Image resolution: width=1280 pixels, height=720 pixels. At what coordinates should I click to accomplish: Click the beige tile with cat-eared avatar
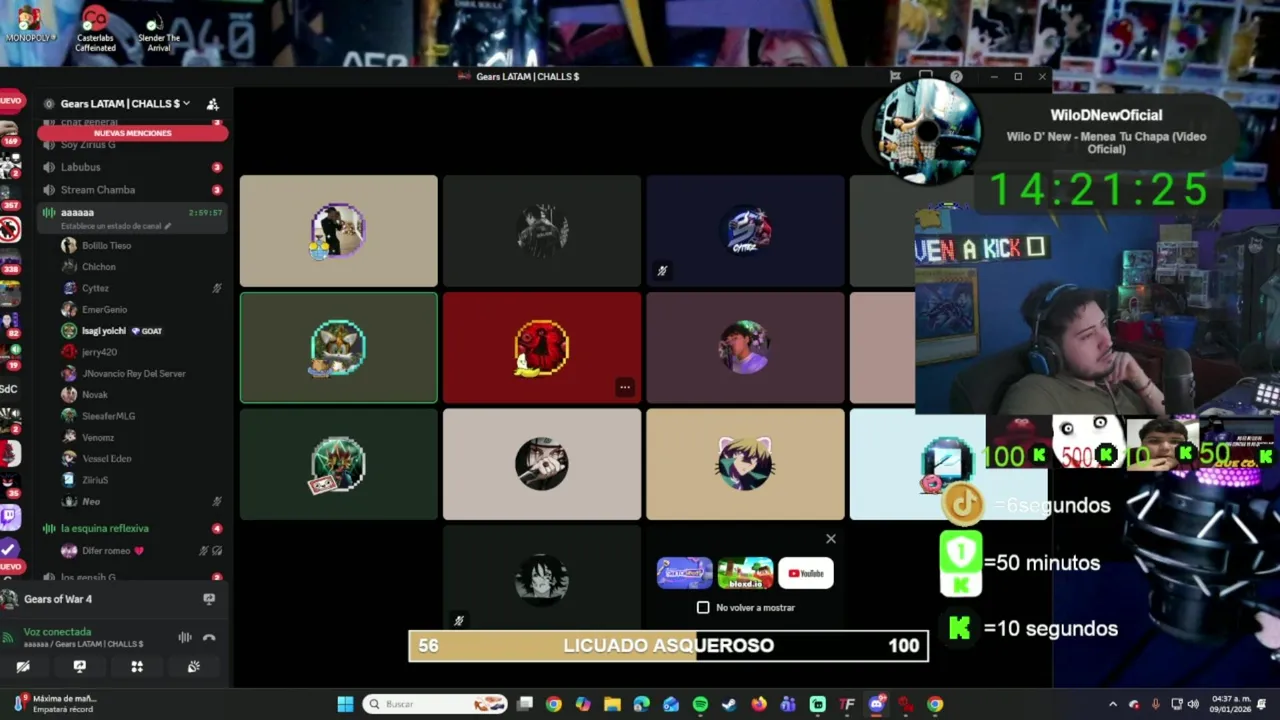click(745, 465)
